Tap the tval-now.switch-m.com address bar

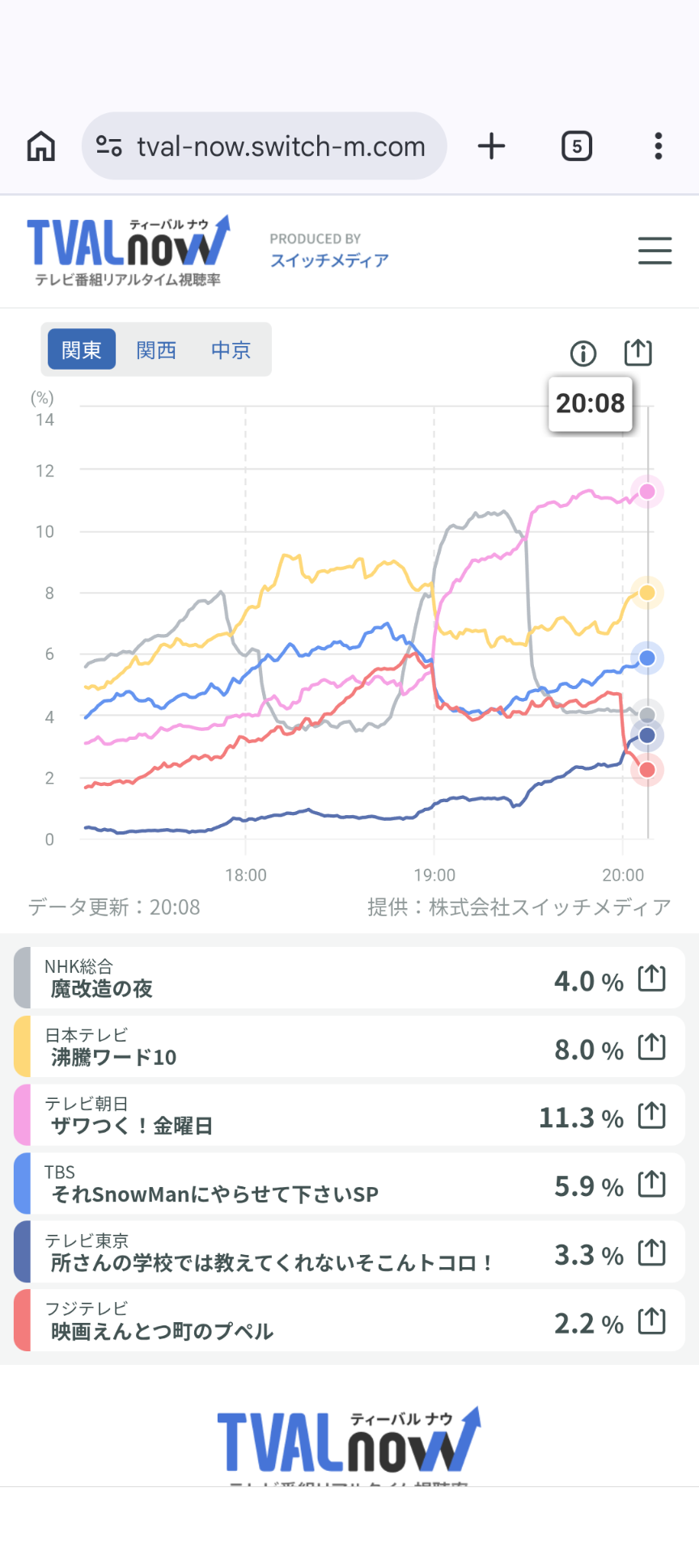click(281, 146)
